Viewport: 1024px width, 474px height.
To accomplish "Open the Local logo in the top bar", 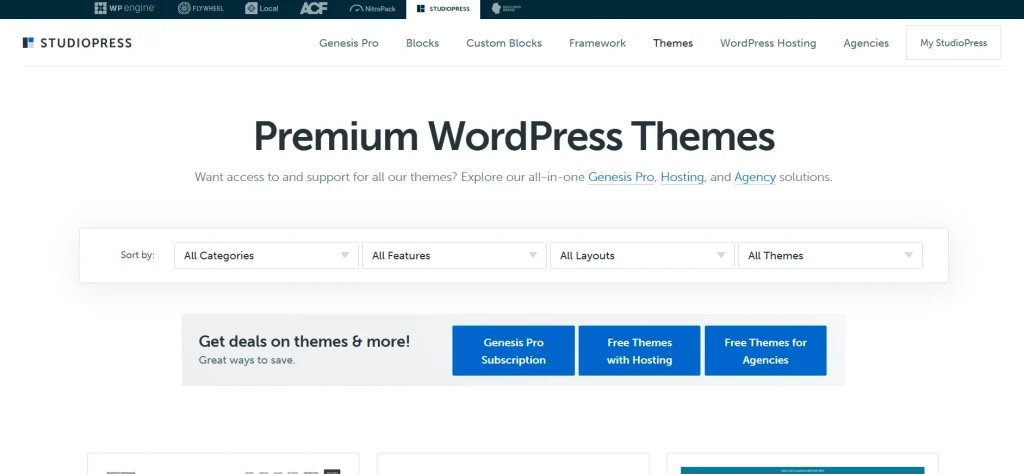I will (x=261, y=8).
